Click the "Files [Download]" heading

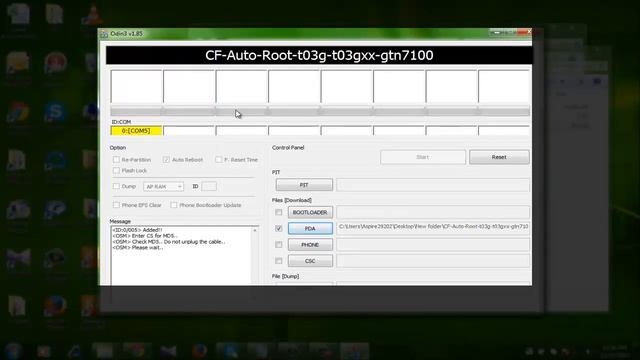click(x=292, y=200)
